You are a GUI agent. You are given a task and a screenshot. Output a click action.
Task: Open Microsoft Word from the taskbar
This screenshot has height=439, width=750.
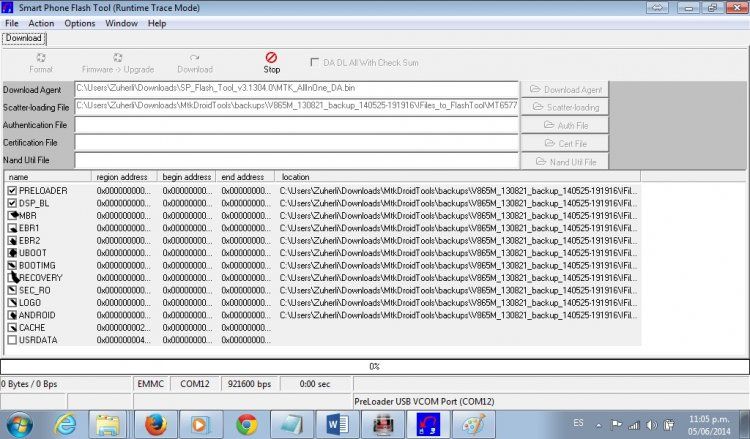coord(337,424)
